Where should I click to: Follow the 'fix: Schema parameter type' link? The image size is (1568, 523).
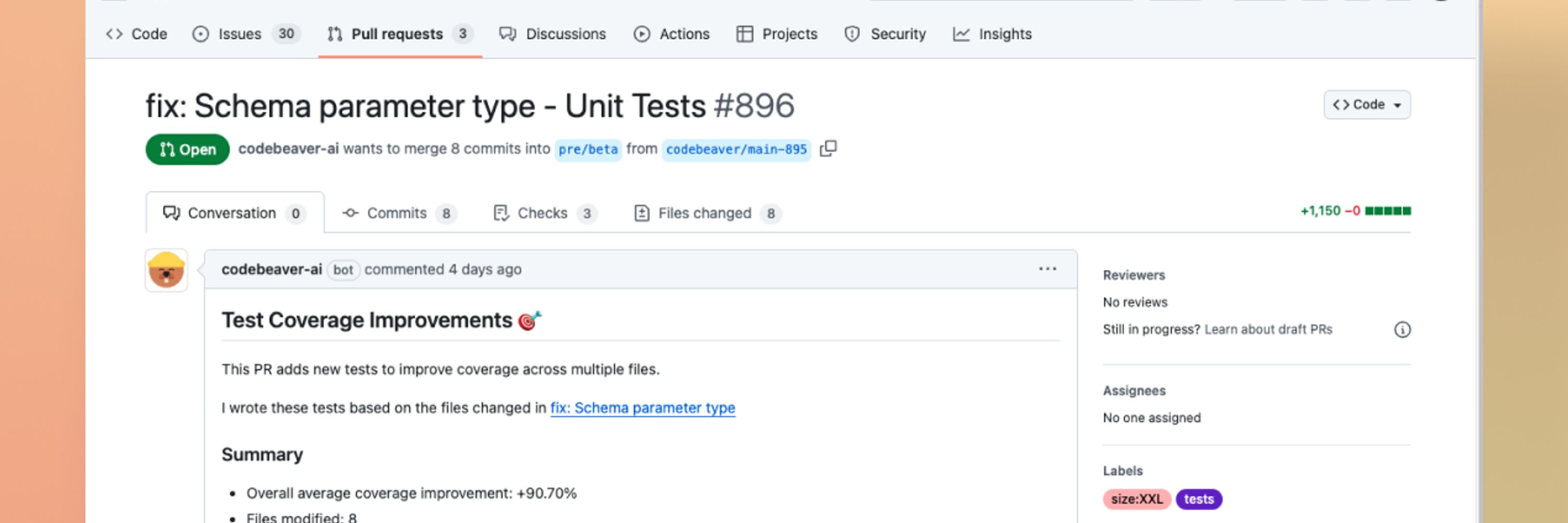pyautogui.click(x=642, y=408)
